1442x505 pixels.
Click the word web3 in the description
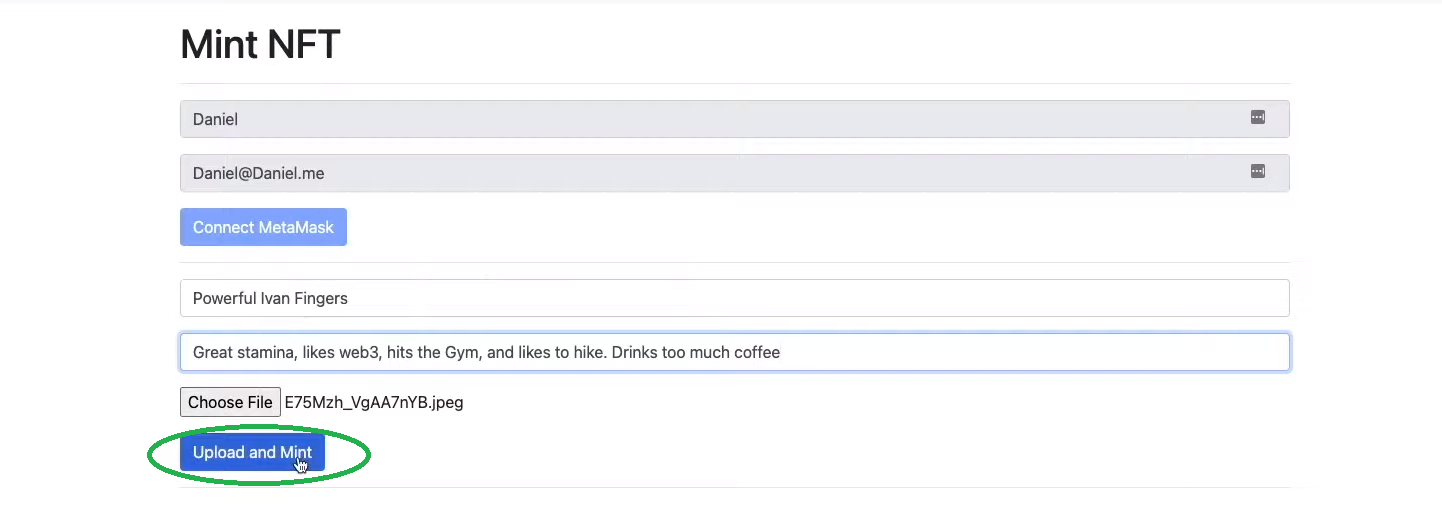coord(365,352)
